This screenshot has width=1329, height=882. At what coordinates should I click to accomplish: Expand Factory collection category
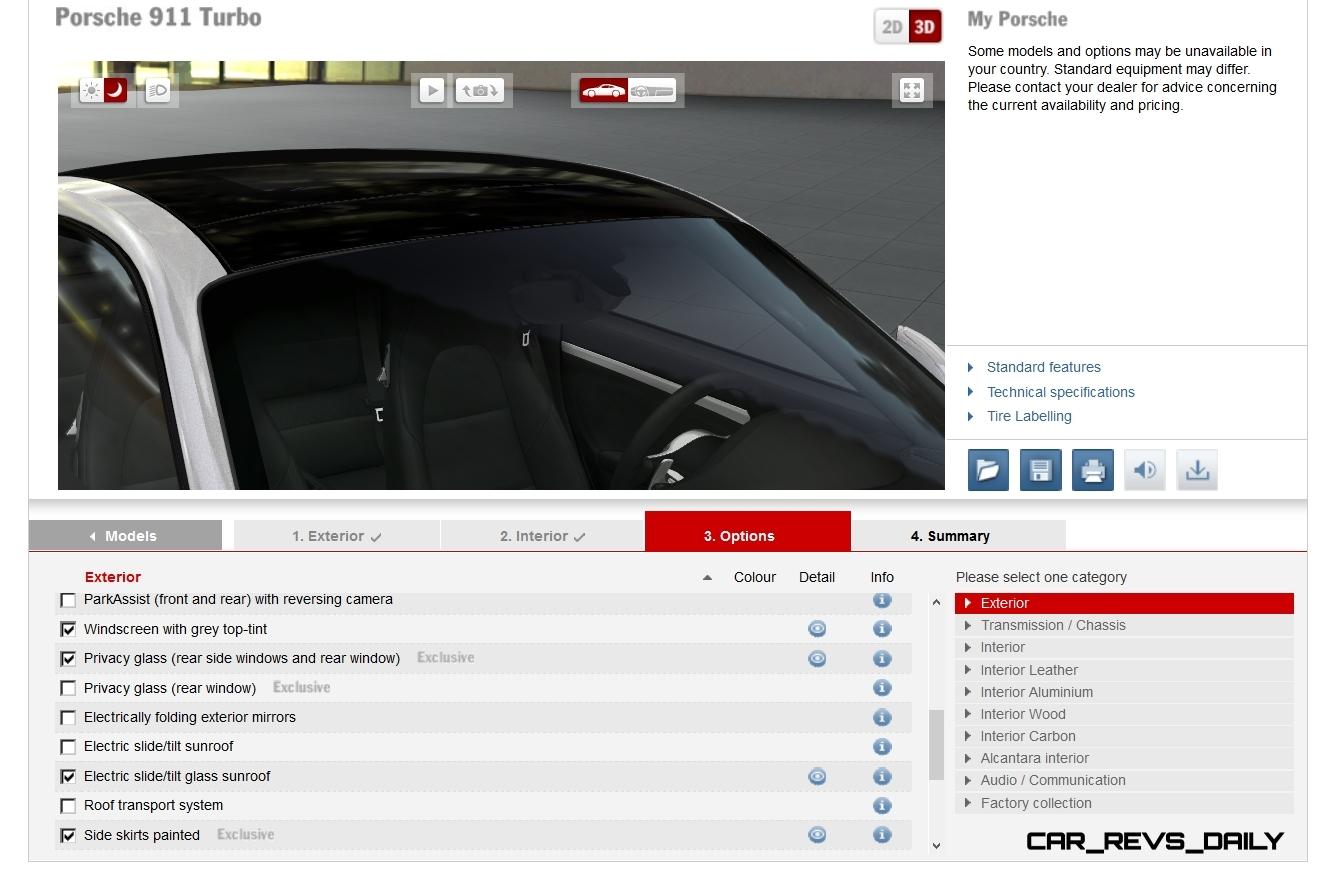coord(1124,803)
